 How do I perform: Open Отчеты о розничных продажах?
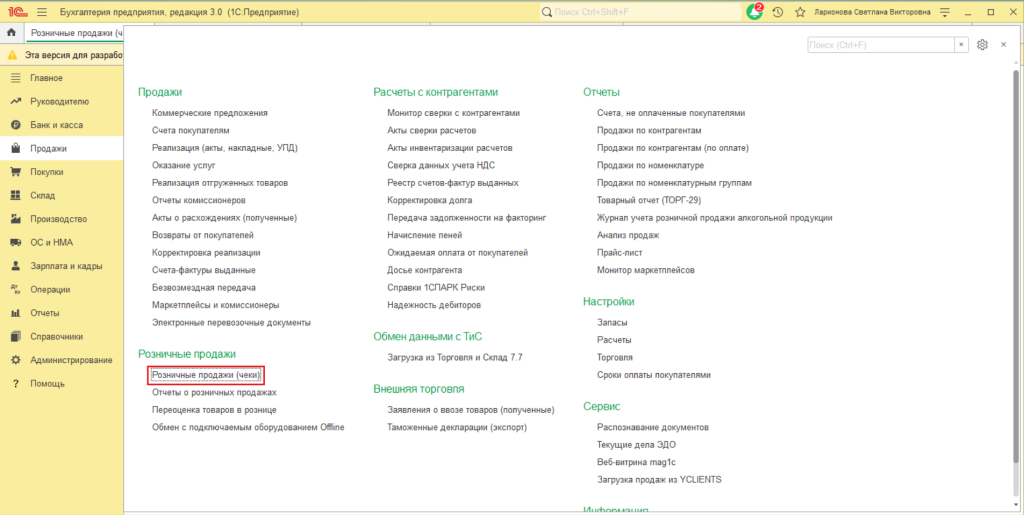pos(214,392)
